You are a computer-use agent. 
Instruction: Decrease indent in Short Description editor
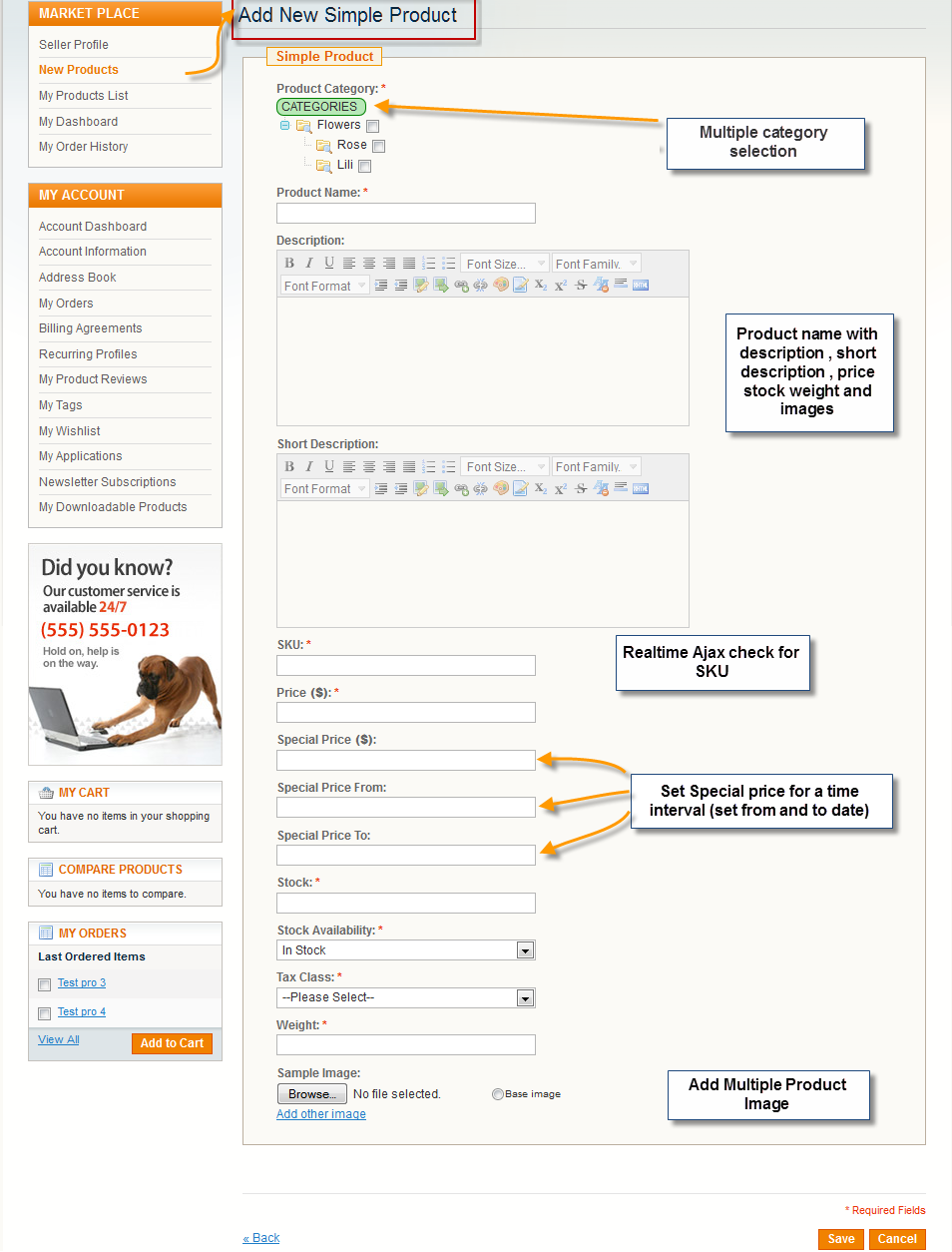(x=401, y=488)
